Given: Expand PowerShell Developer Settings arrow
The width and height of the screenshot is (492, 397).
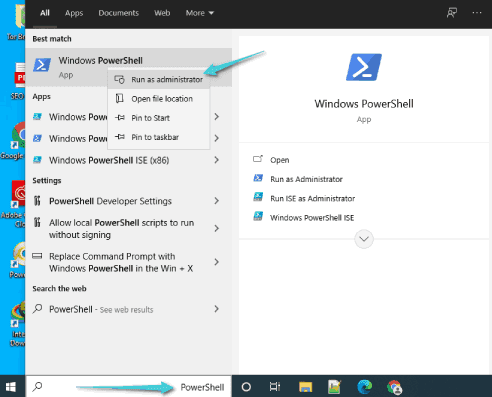Looking at the screenshot, I should coord(217,201).
